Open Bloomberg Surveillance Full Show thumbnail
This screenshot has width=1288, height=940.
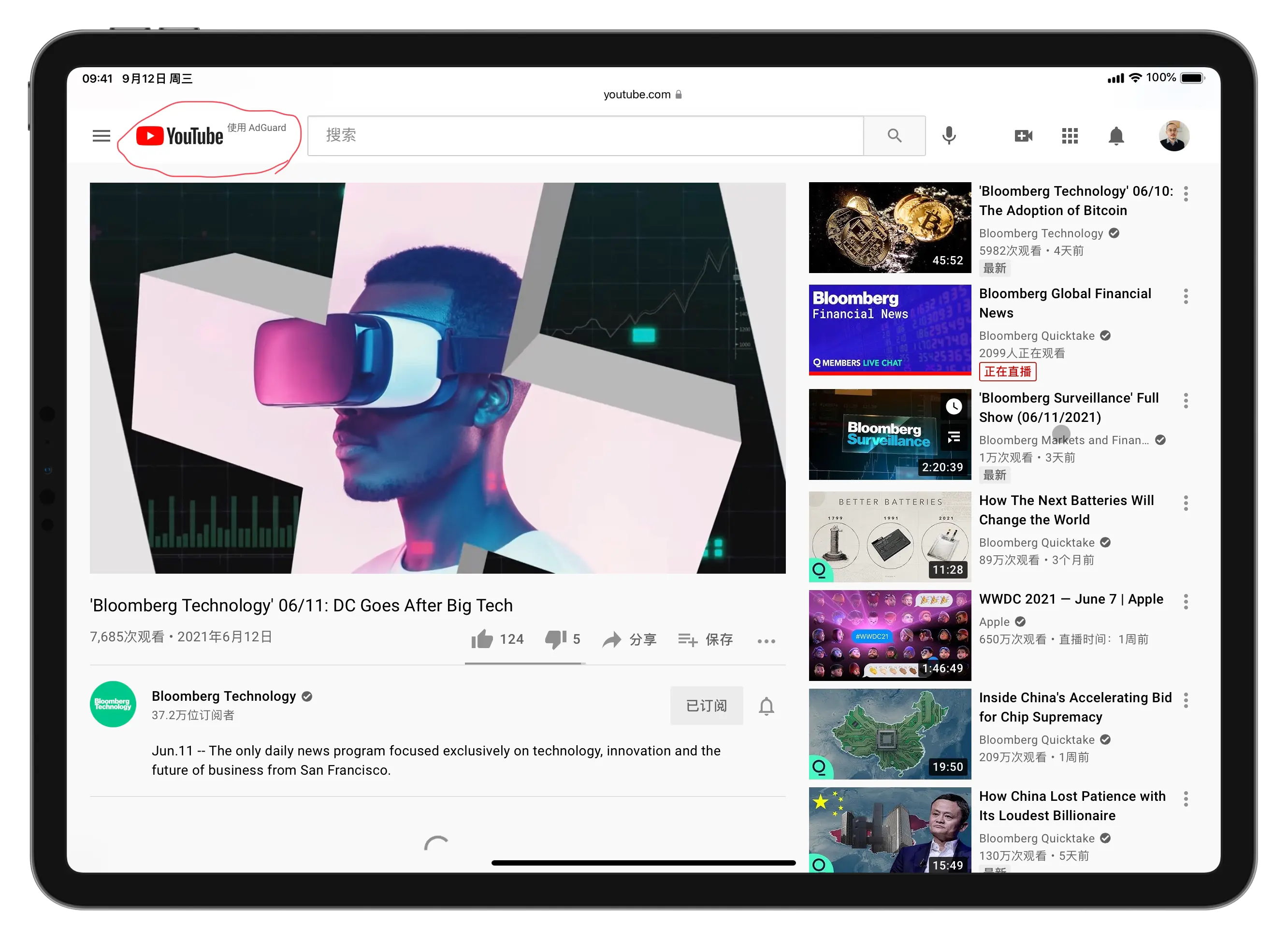click(x=890, y=434)
